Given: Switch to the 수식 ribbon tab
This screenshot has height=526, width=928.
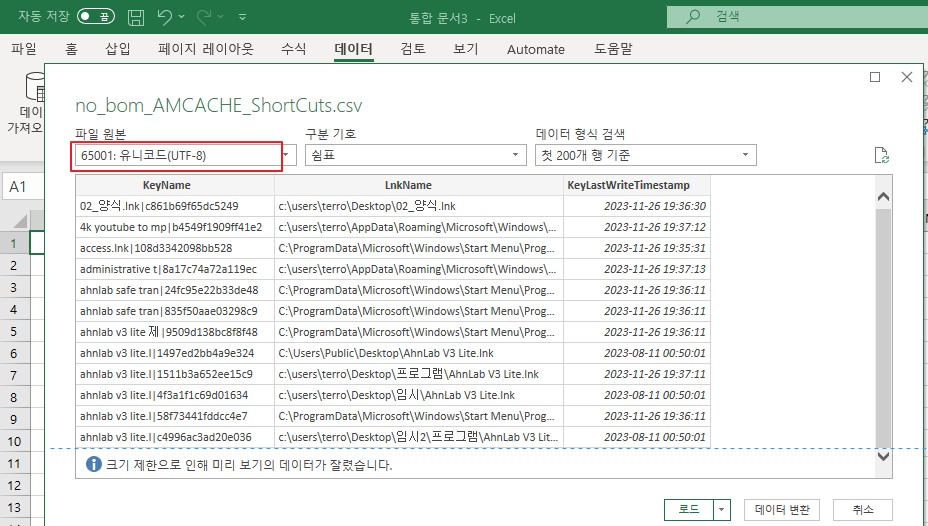Looking at the screenshot, I should coord(293,49).
